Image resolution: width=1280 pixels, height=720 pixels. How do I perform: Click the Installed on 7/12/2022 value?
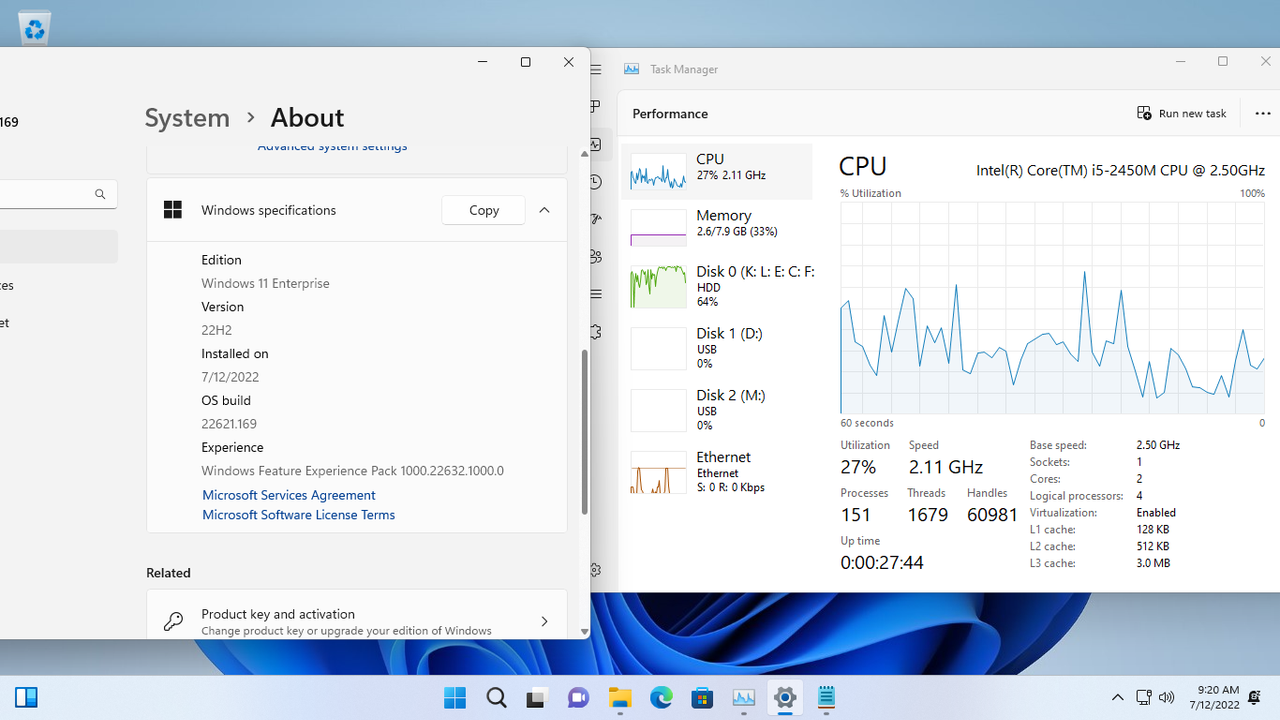[x=230, y=377]
